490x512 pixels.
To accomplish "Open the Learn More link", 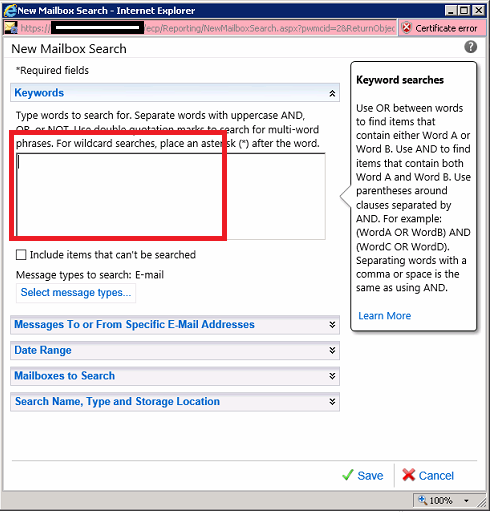I will 384,316.
